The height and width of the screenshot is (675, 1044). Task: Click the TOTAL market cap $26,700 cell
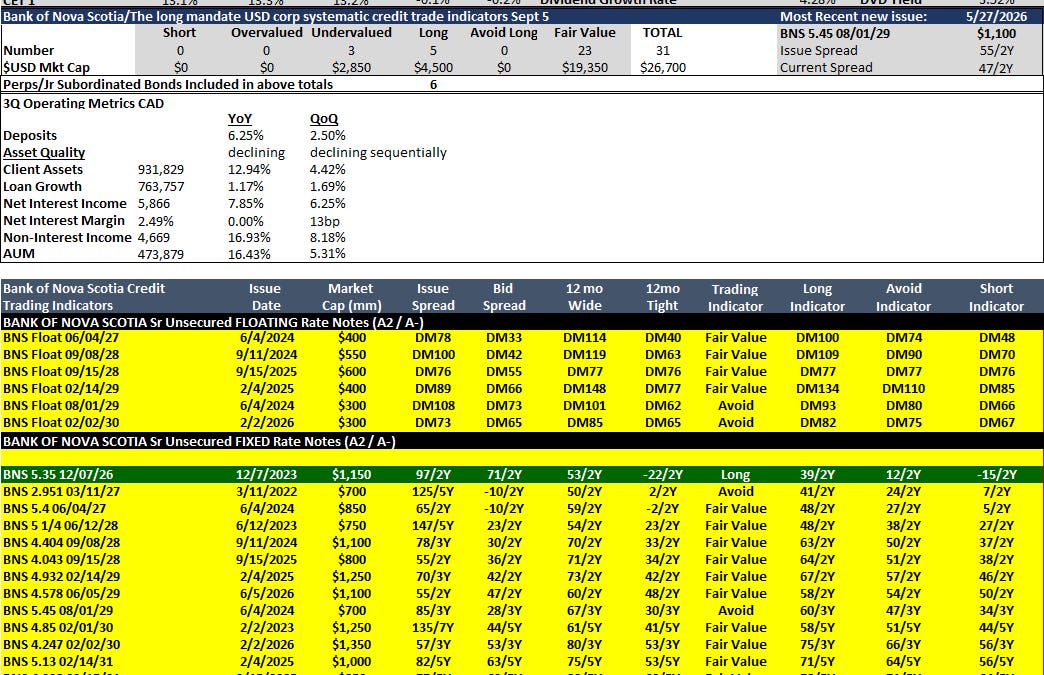662,67
